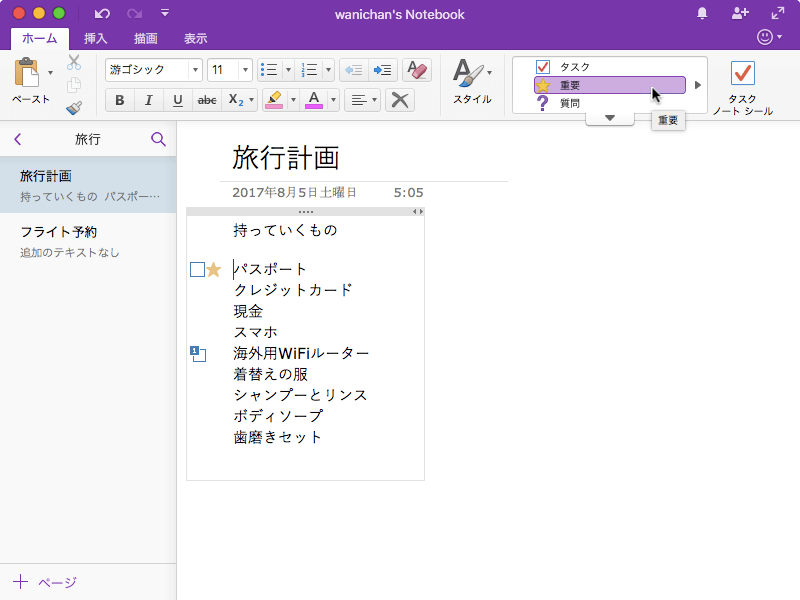Viewport: 800px width, 600px height.
Task: Increase the indent
Action: pyautogui.click(x=382, y=70)
